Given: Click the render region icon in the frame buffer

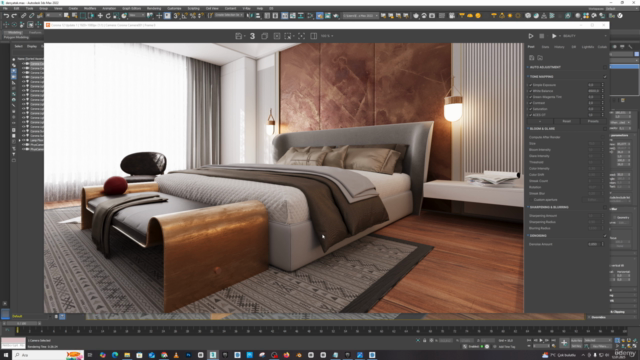Looking at the screenshot, I should pos(288,36).
